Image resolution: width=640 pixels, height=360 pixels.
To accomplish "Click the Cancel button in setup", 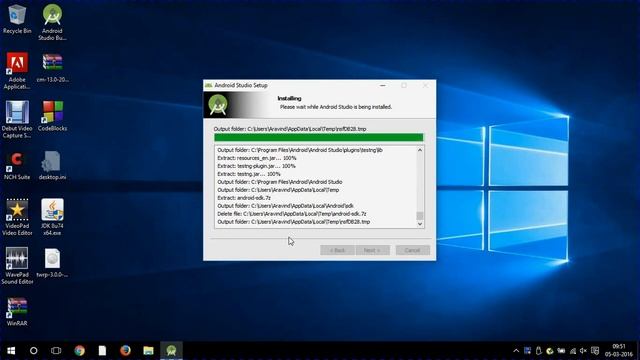I will point(412,250).
